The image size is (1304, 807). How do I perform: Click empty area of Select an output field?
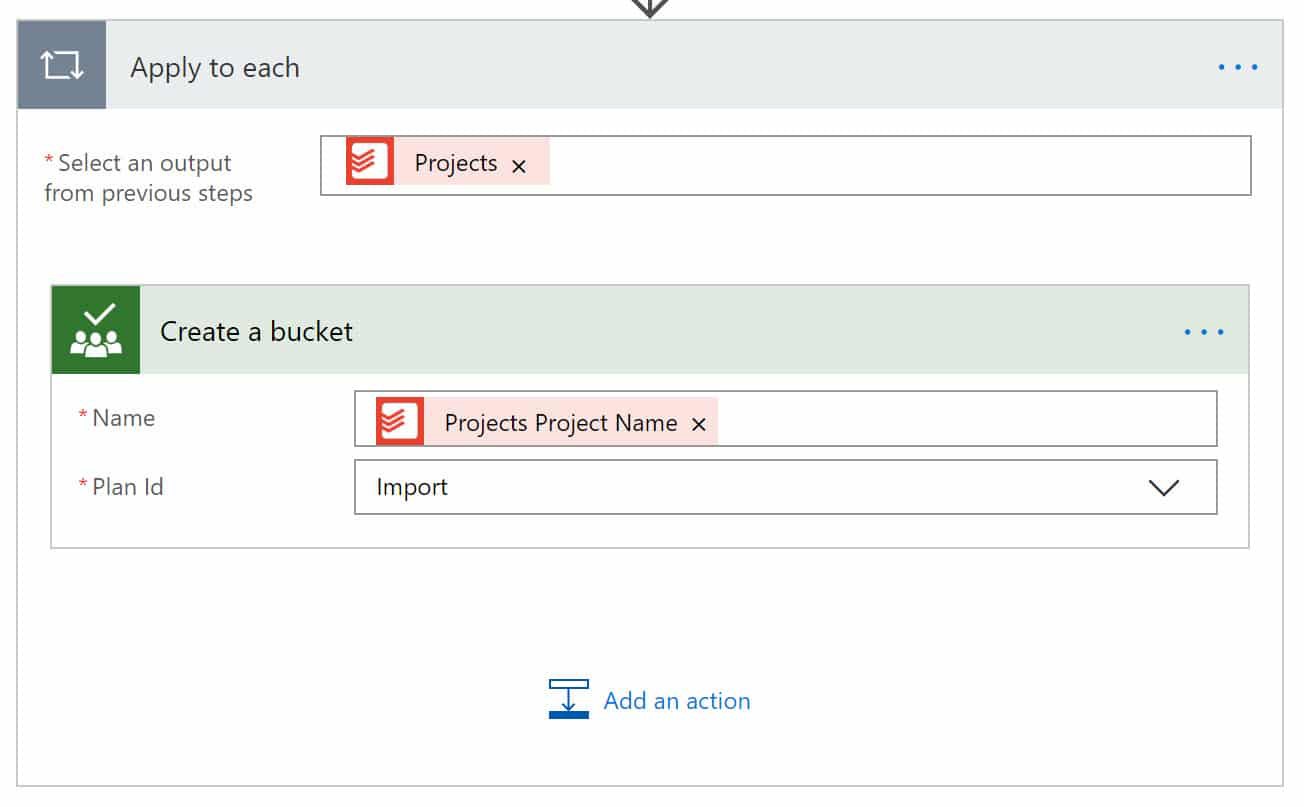898,165
